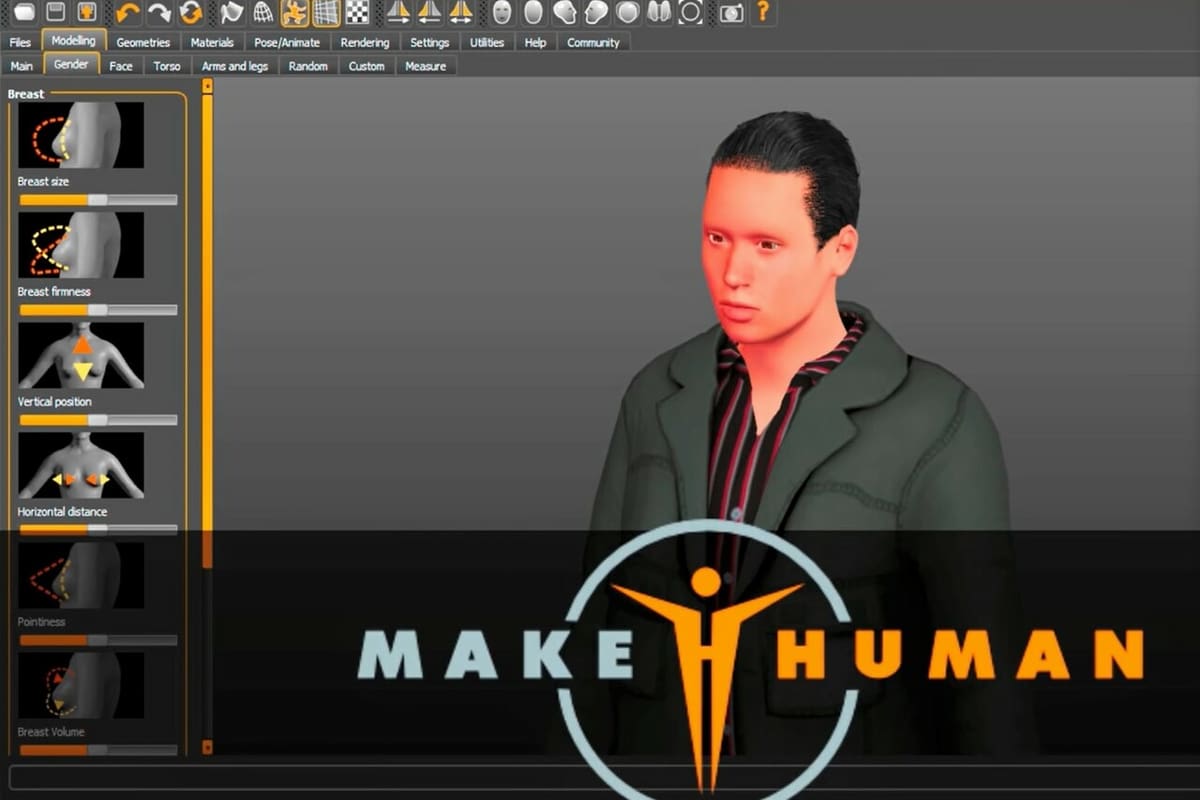
Task: Click the 'Horizontal distance' label
Action: [62, 512]
